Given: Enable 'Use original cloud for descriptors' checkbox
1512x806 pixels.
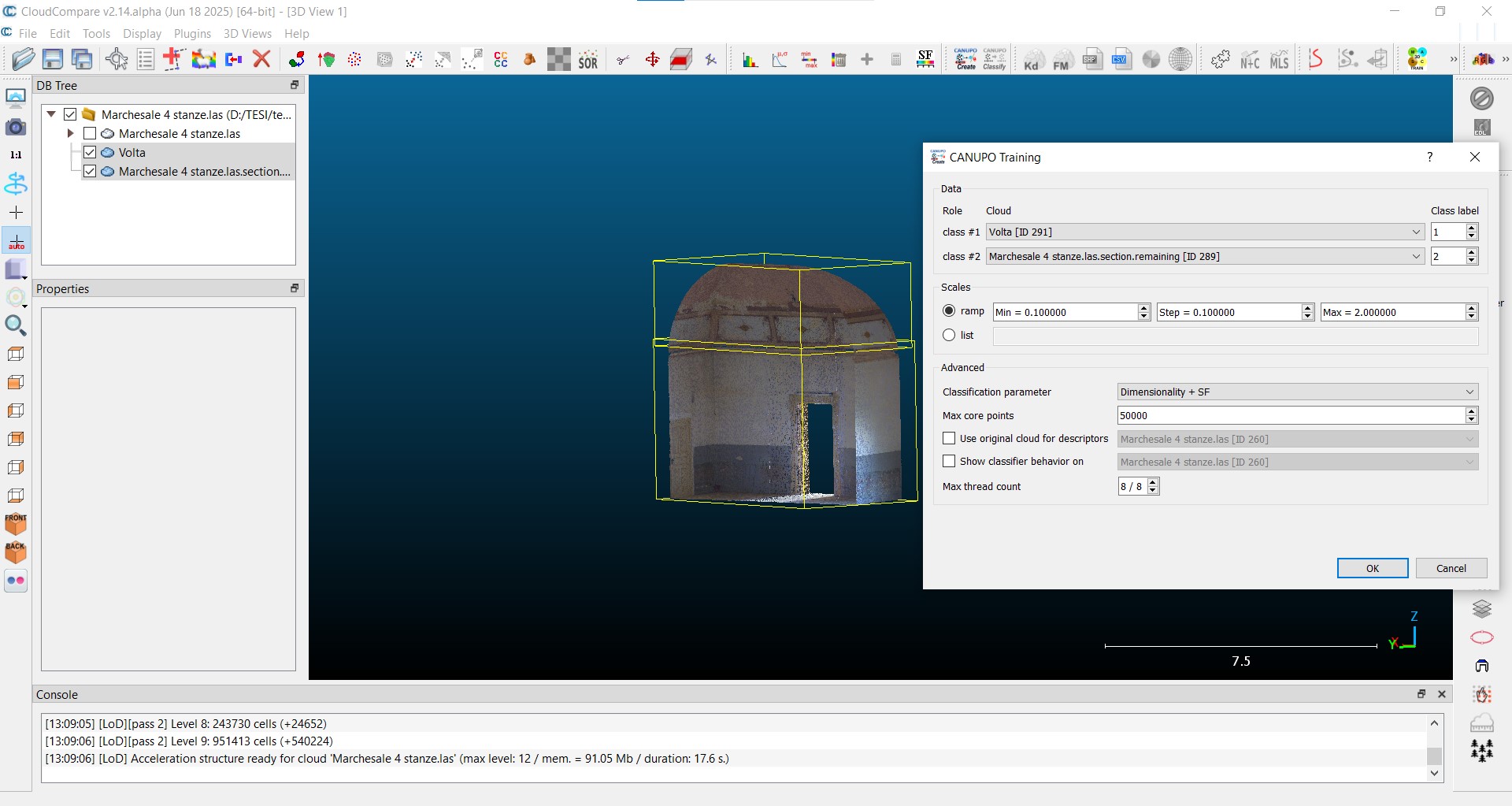Looking at the screenshot, I should 949,439.
